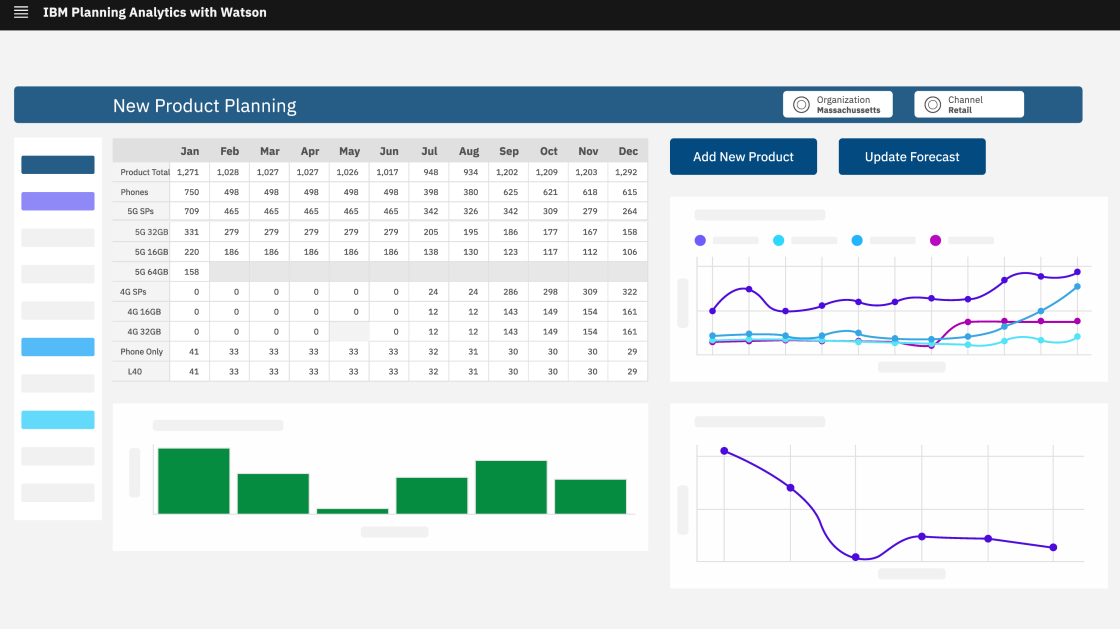Click the Channel selector circle icon
Screen dimensions: 1120x629
[x=933, y=105]
